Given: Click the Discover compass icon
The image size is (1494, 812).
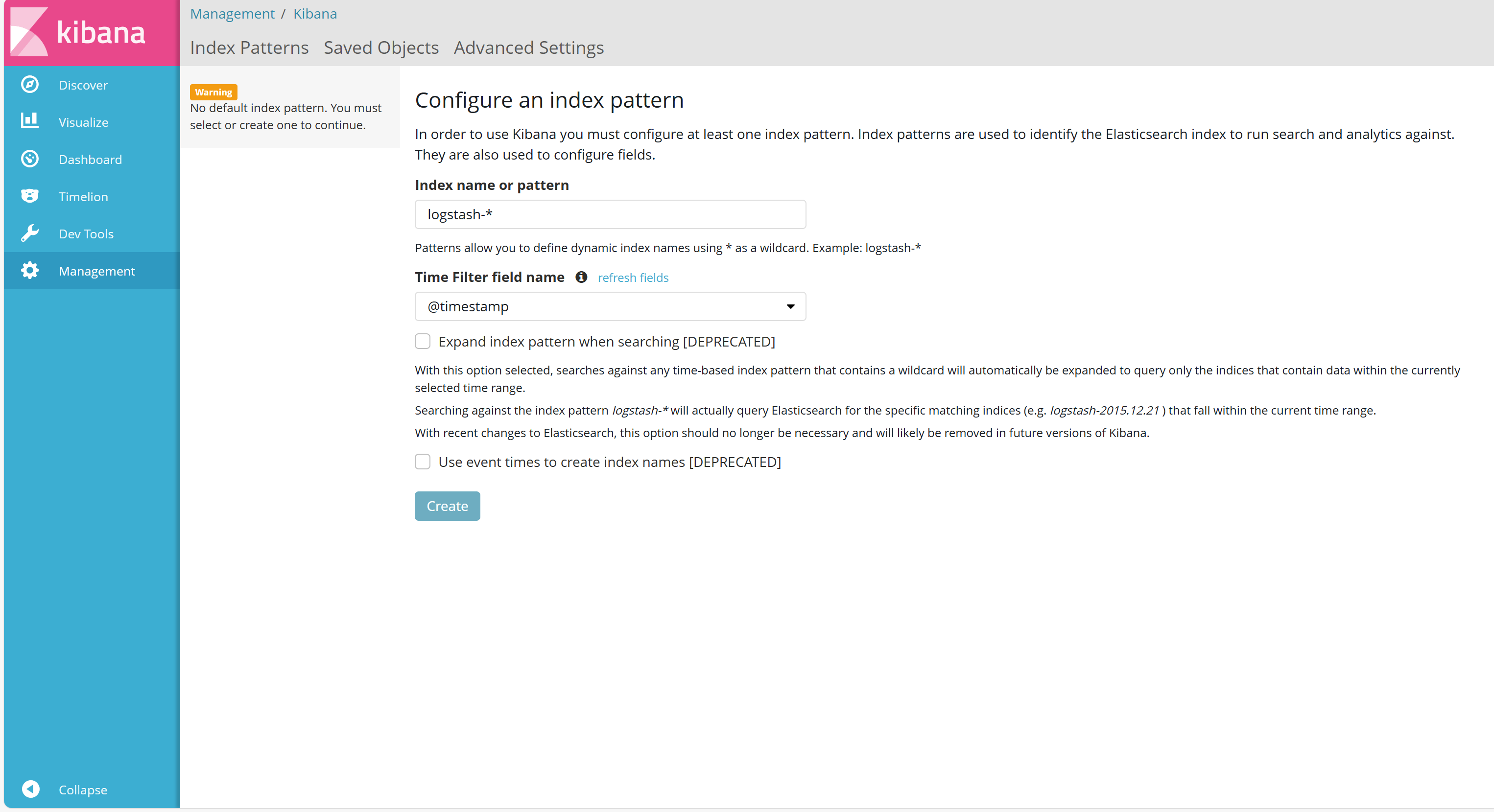Looking at the screenshot, I should pos(29,85).
